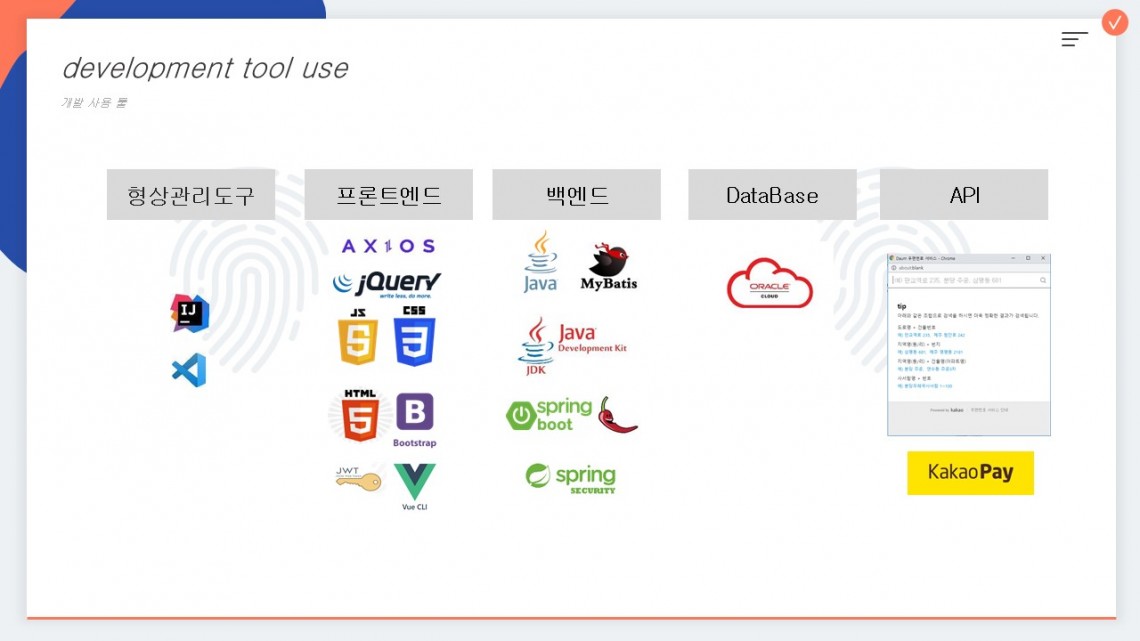Click the orange checkmark circle badge

1115,23
